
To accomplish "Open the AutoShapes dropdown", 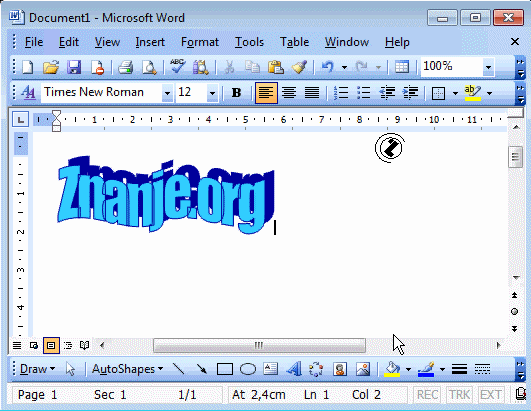I will click(x=127, y=369).
